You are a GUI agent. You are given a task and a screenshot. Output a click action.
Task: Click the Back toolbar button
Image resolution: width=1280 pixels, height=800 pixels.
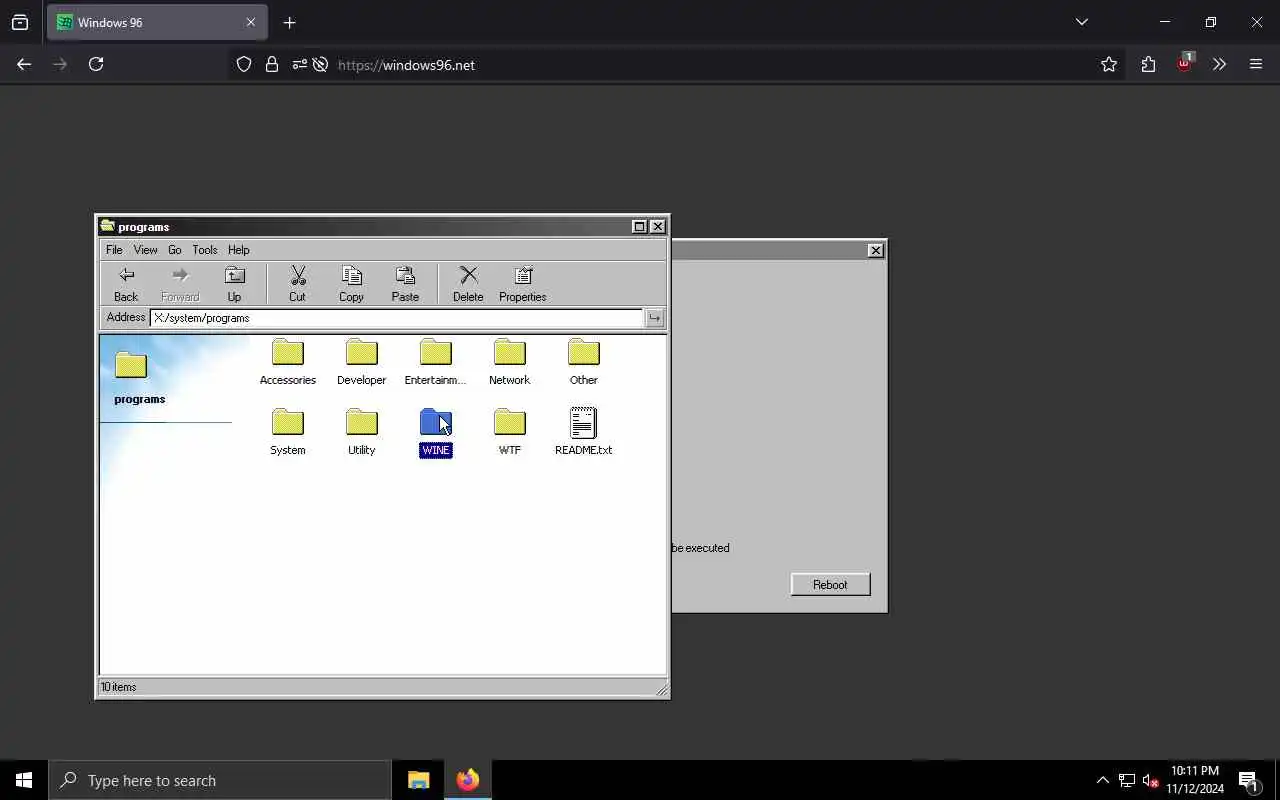point(126,284)
